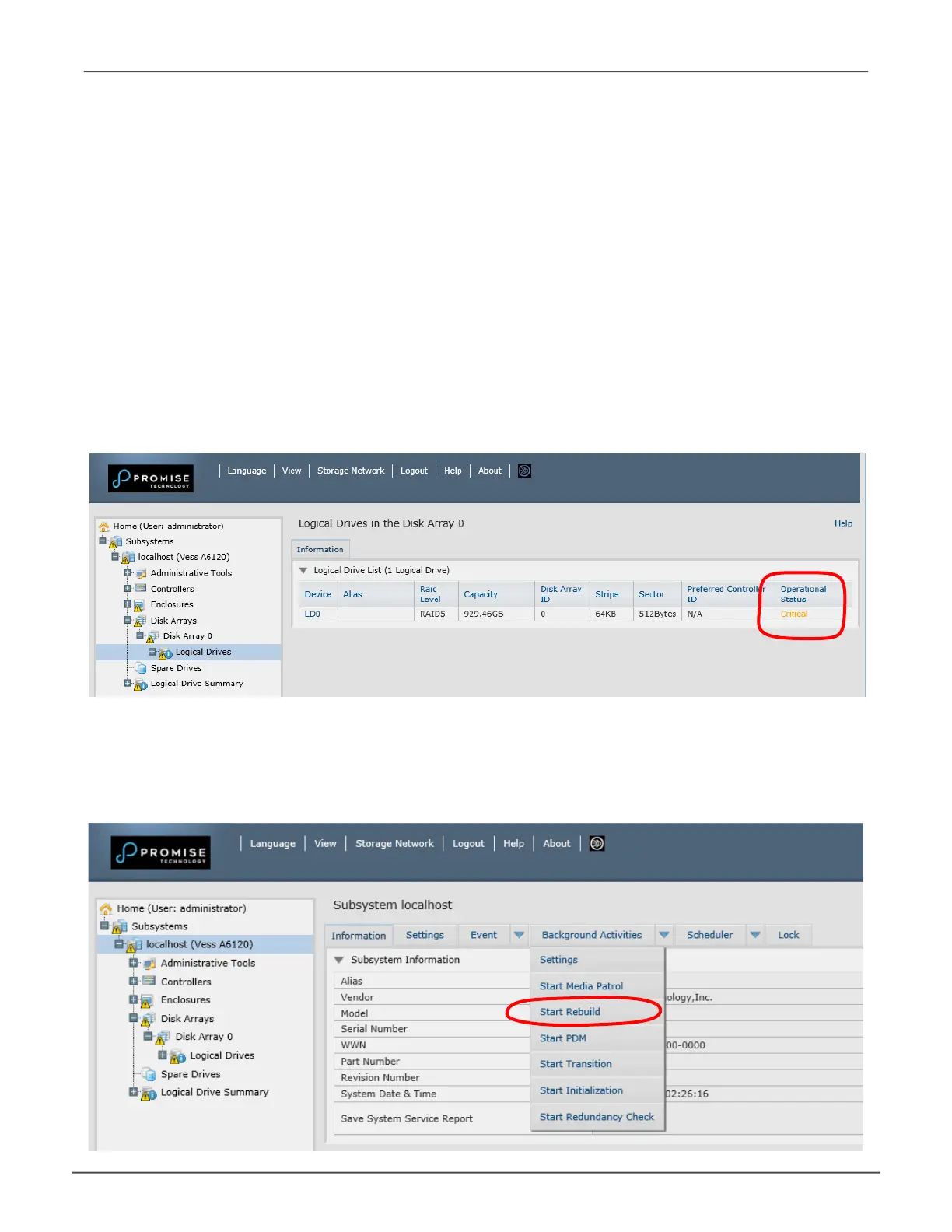Click the round icon after About in Logical Drives screen
This screenshot has width=952, height=1232.
524,471
